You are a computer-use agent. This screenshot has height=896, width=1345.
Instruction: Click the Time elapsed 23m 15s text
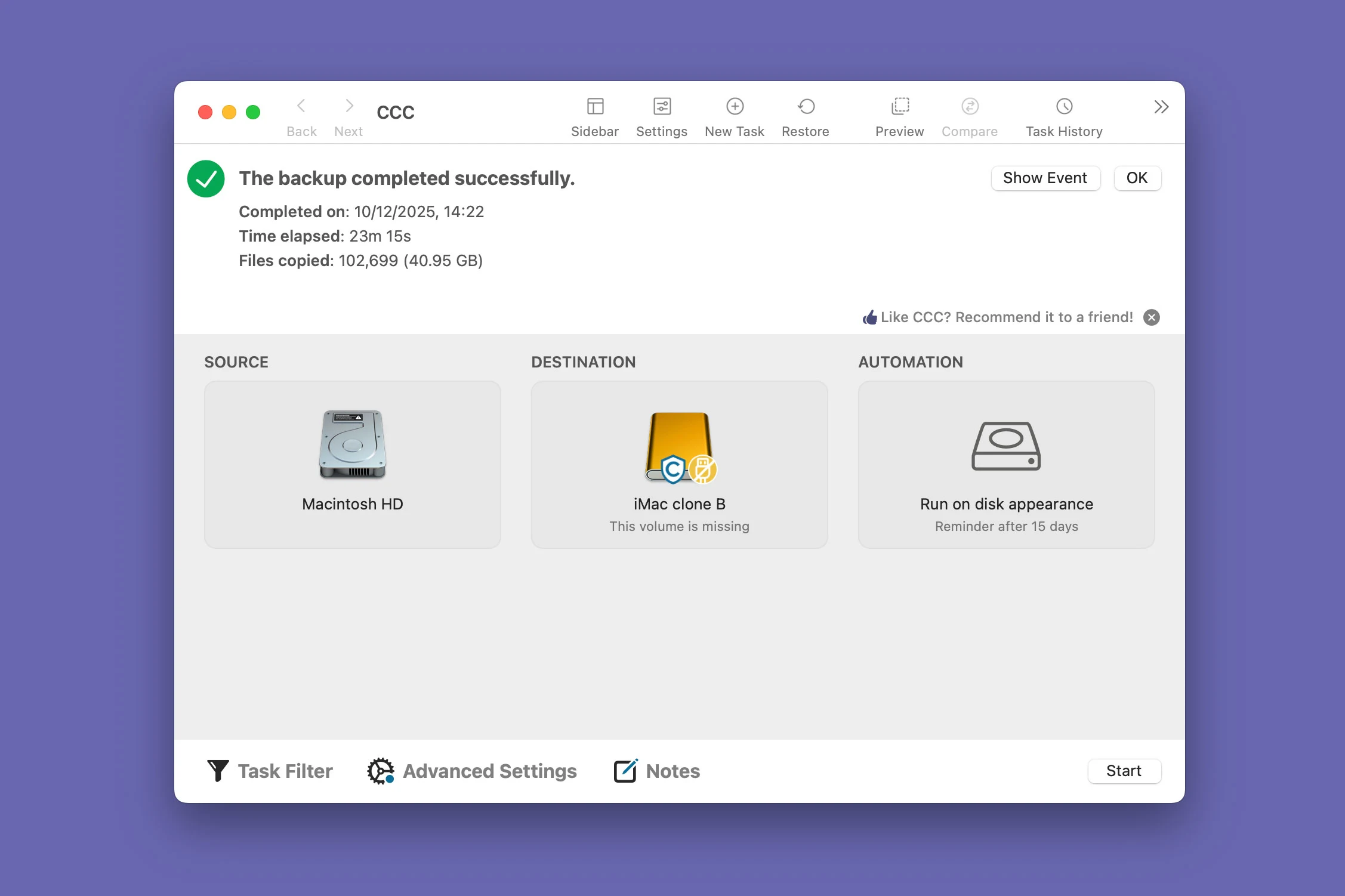(x=325, y=236)
